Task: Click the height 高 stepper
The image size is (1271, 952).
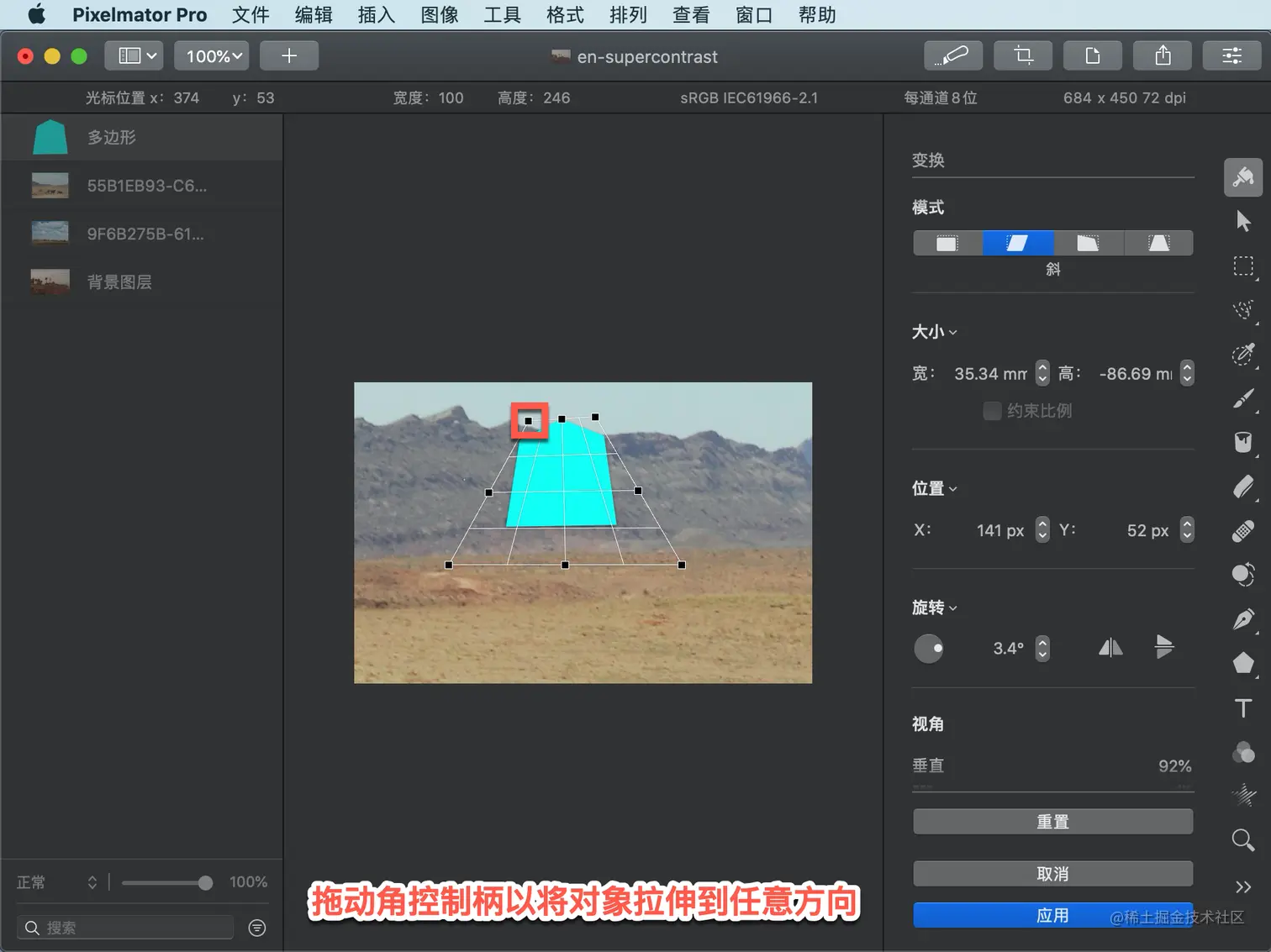Action: 1187,373
